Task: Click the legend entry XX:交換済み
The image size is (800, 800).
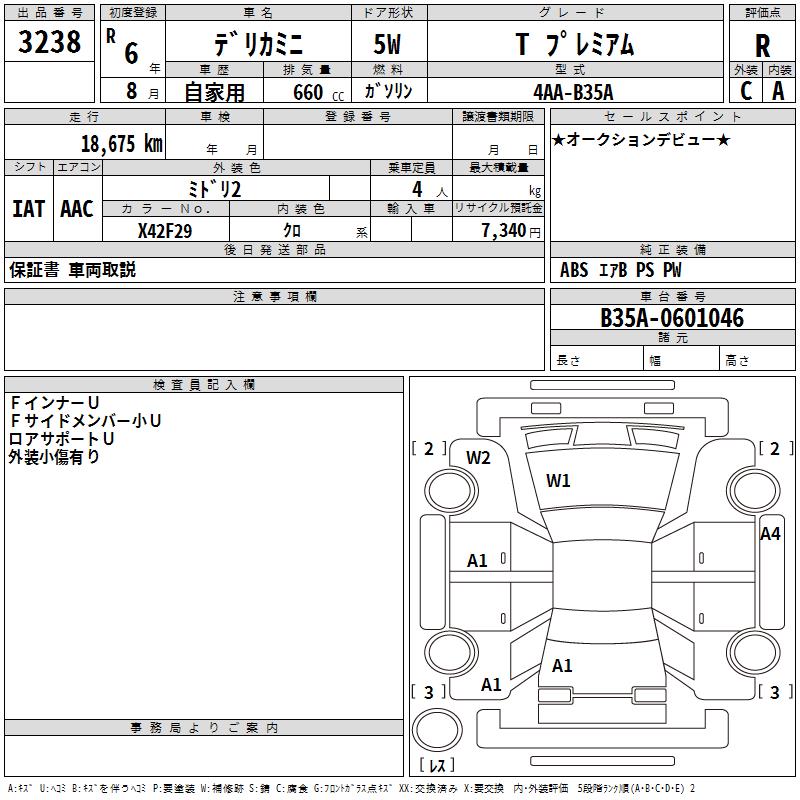Action: [429, 788]
